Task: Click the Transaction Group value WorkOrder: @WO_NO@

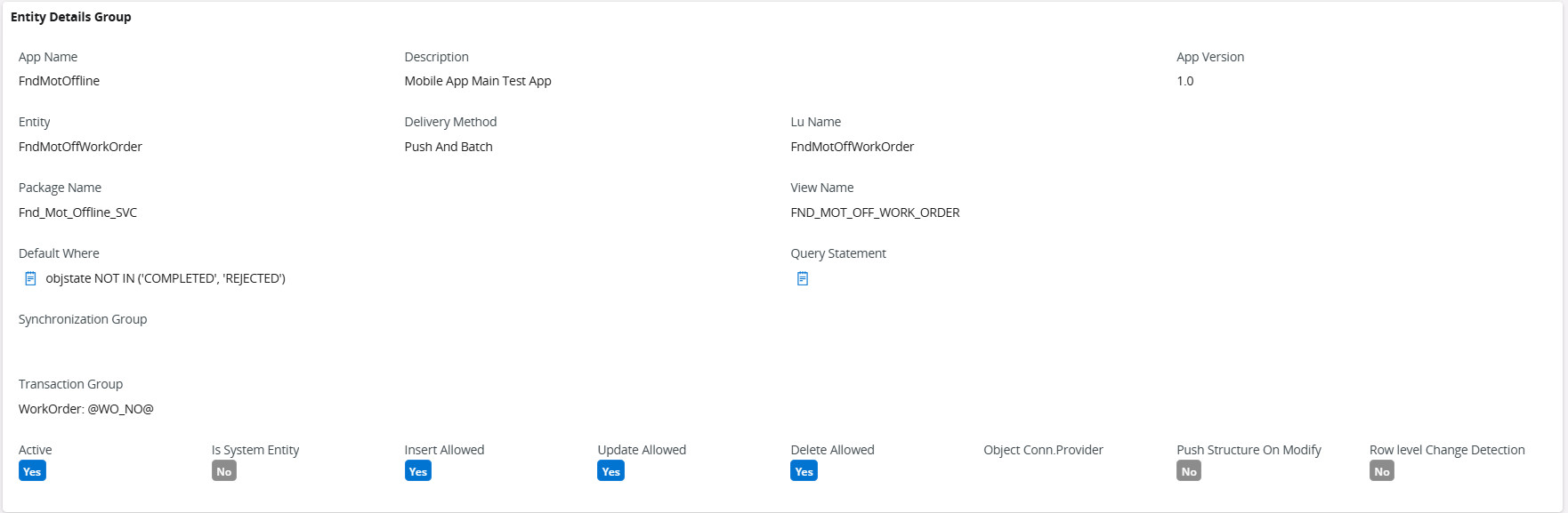Action: pyautogui.click(x=86, y=409)
